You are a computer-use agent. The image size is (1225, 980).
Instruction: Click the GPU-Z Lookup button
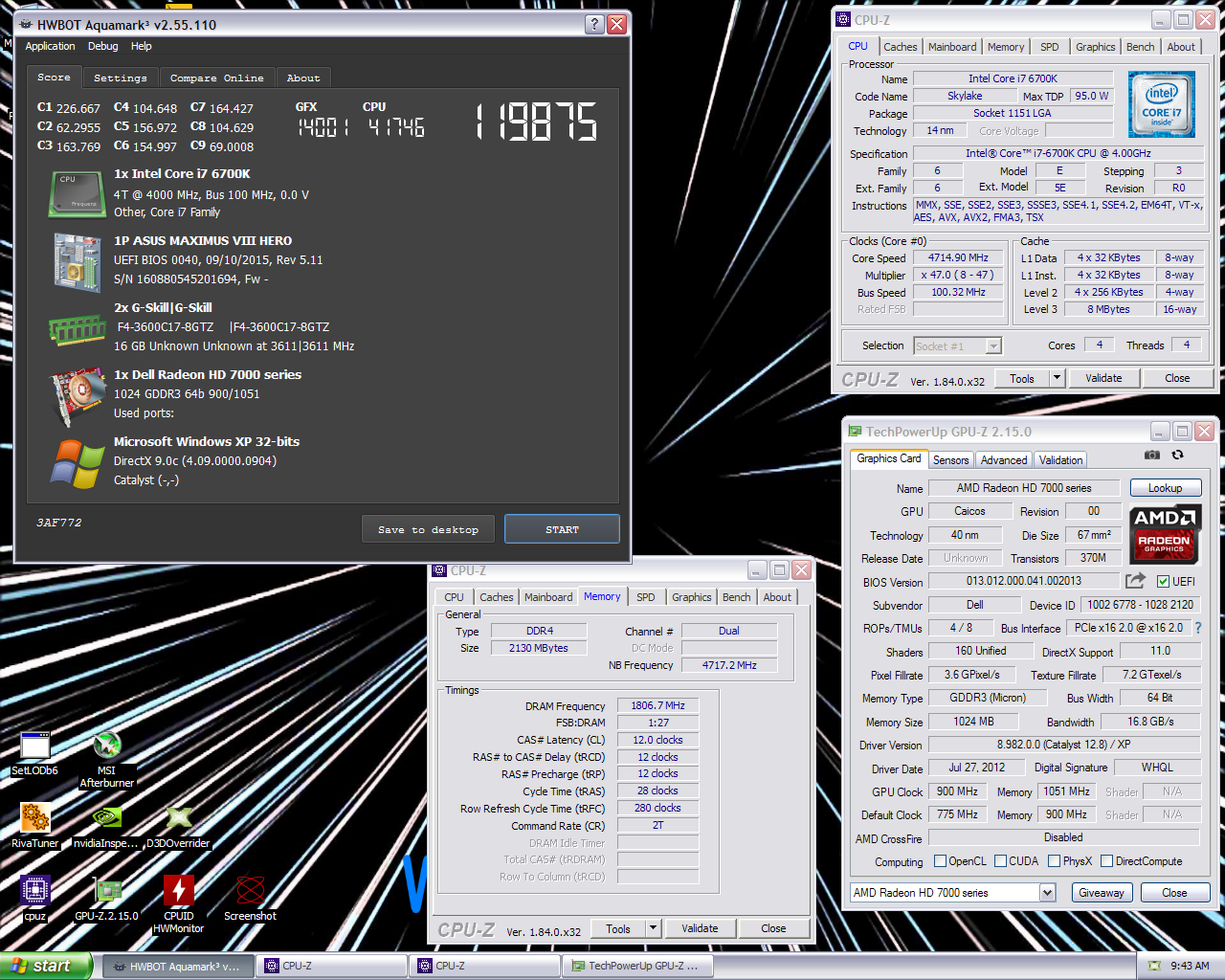point(1165,488)
